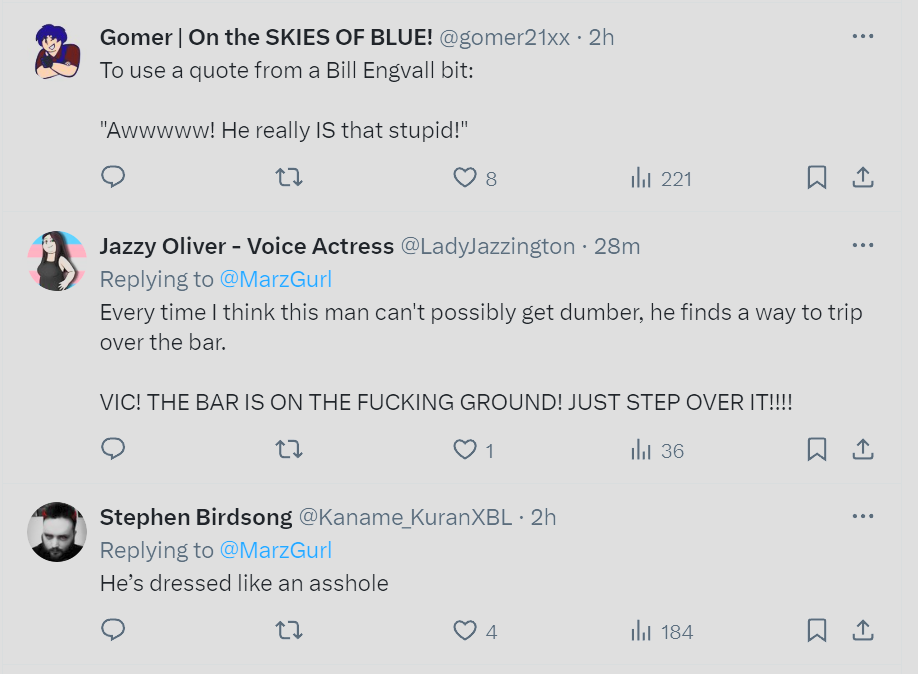
Task: Open the share menu on Gomer's tweet
Action: [862, 178]
